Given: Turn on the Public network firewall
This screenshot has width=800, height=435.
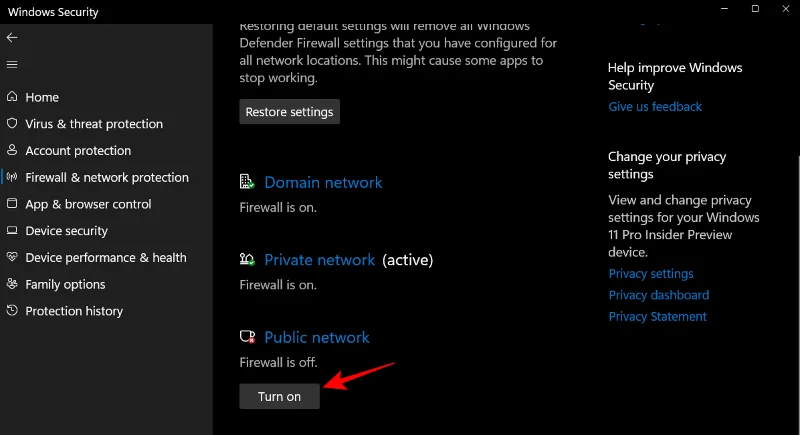Looking at the screenshot, I should click(280, 396).
